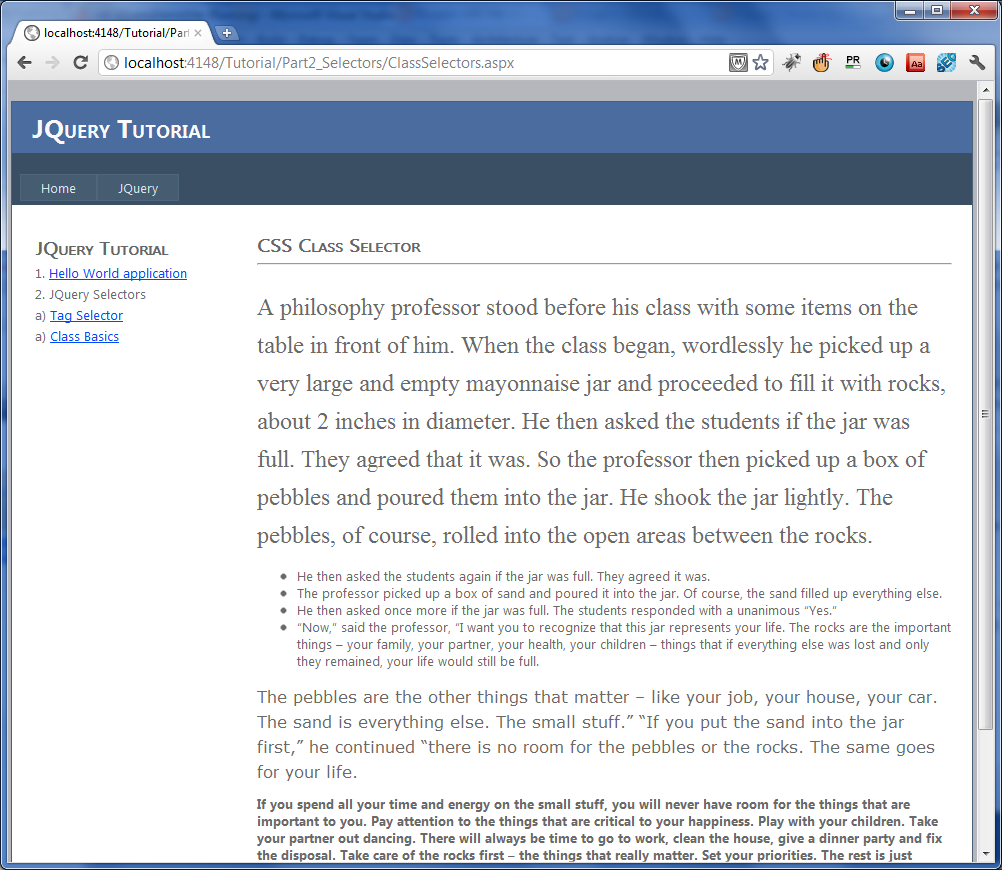Click the SEO extension icon
The image size is (1002, 870).
[x=946, y=62]
